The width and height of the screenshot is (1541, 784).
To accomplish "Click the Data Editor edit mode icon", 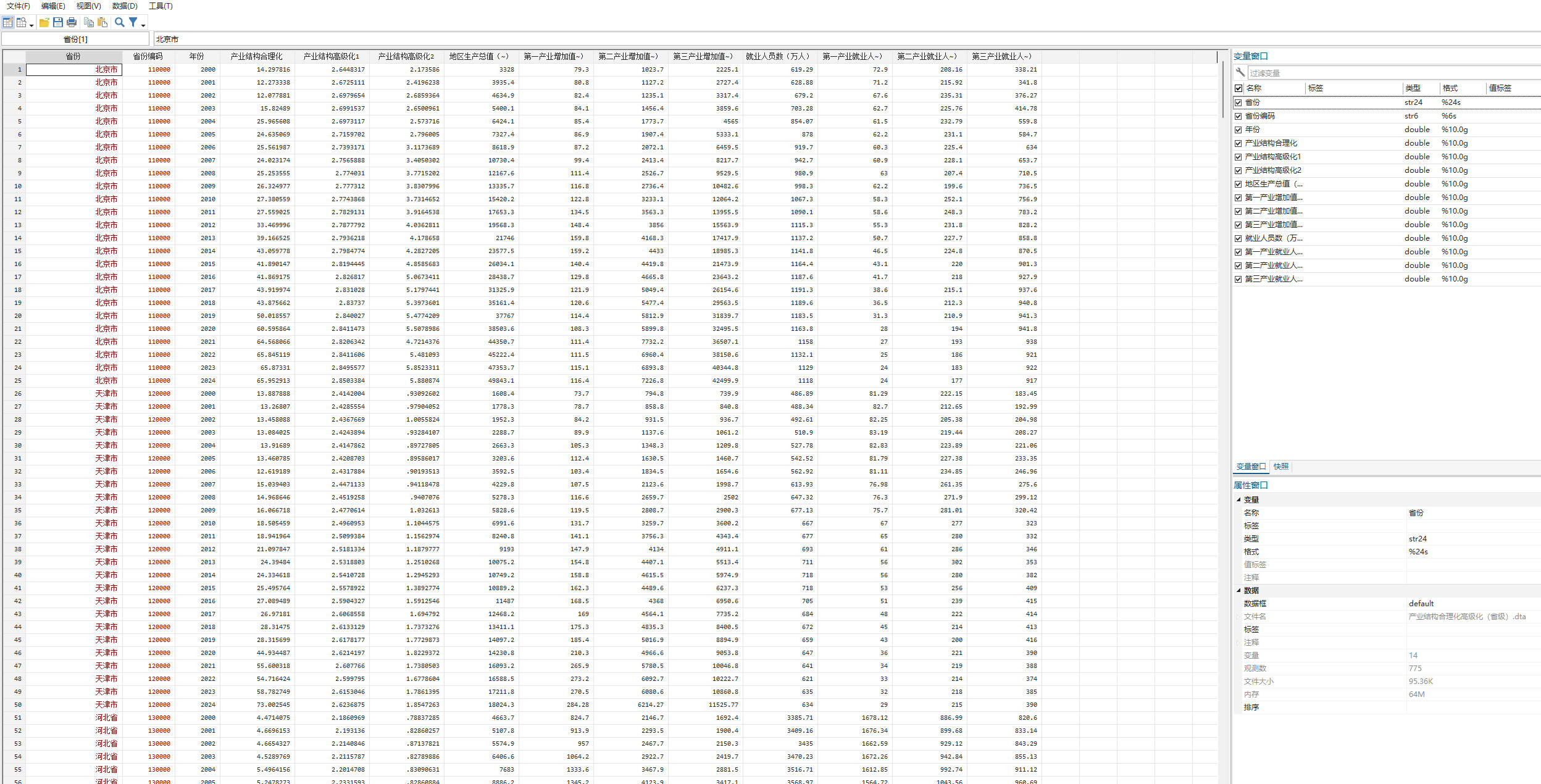I will (8, 23).
